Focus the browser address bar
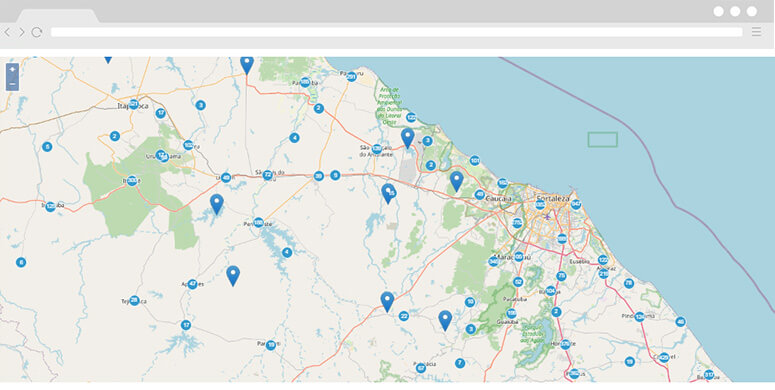Viewport: 775px width, 390px height. [396, 32]
